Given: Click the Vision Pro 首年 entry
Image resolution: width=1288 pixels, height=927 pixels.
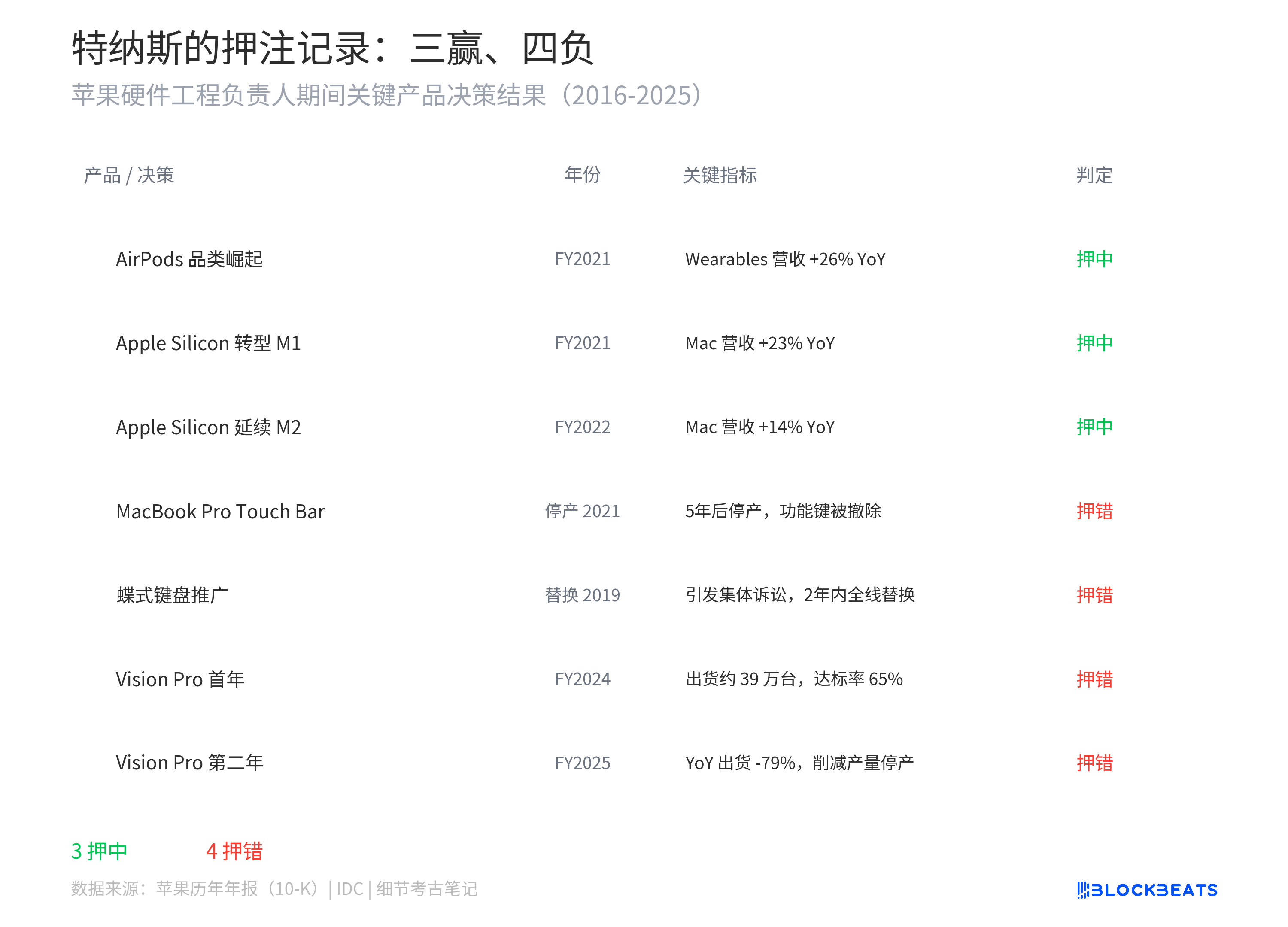Looking at the screenshot, I should pyautogui.click(x=180, y=679).
